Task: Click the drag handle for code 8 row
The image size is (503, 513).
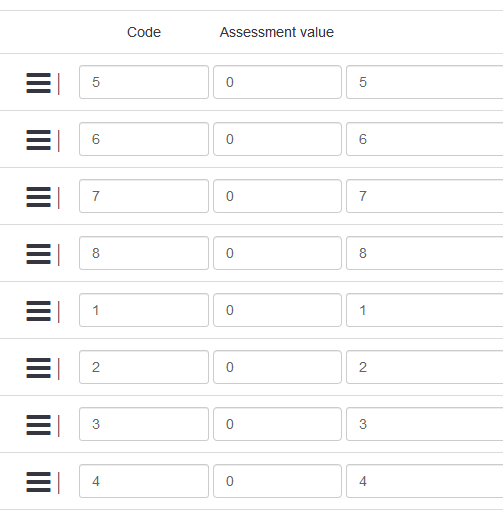Action: (x=38, y=254)
